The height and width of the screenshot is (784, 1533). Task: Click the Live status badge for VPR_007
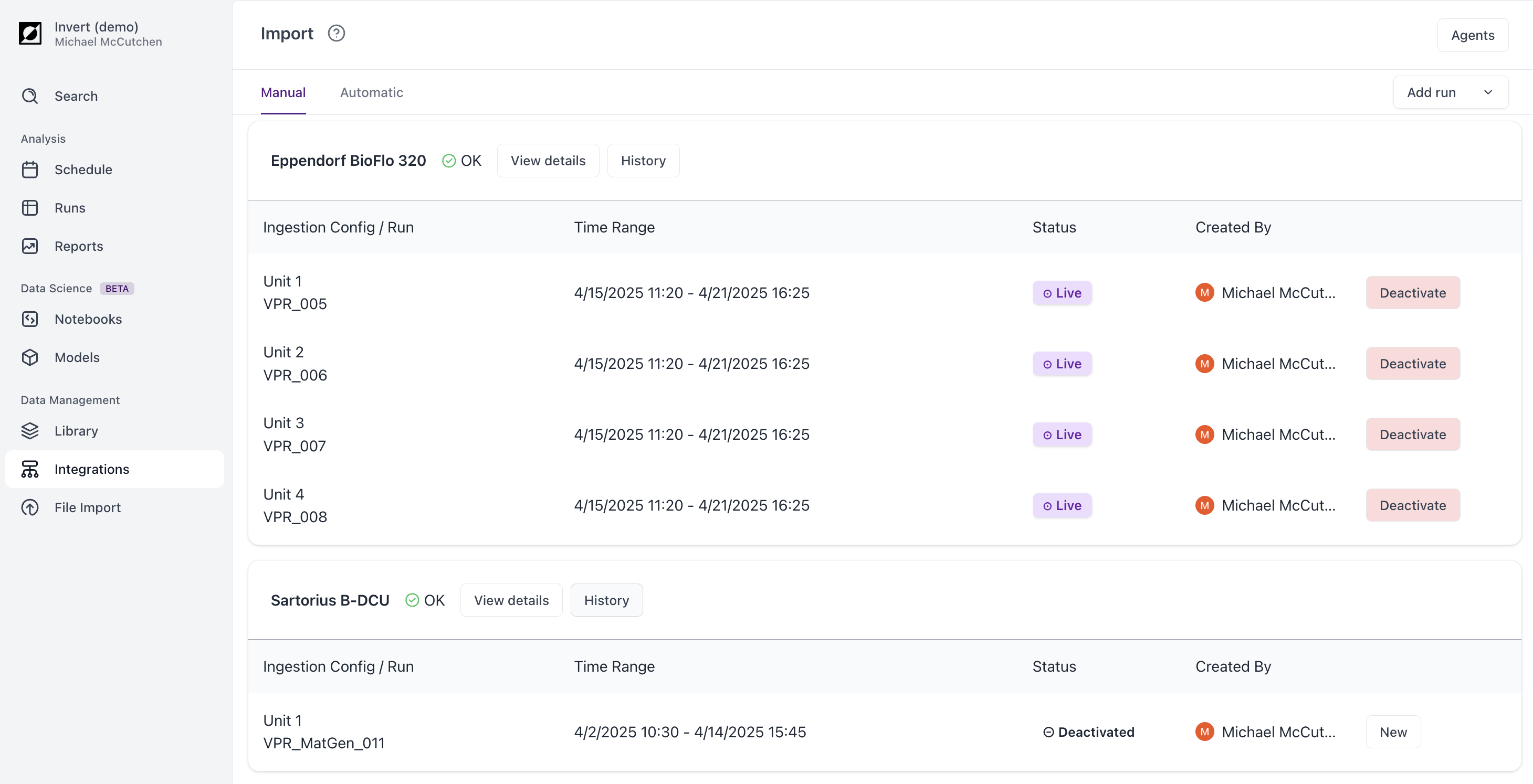[x=1062, y=434]
